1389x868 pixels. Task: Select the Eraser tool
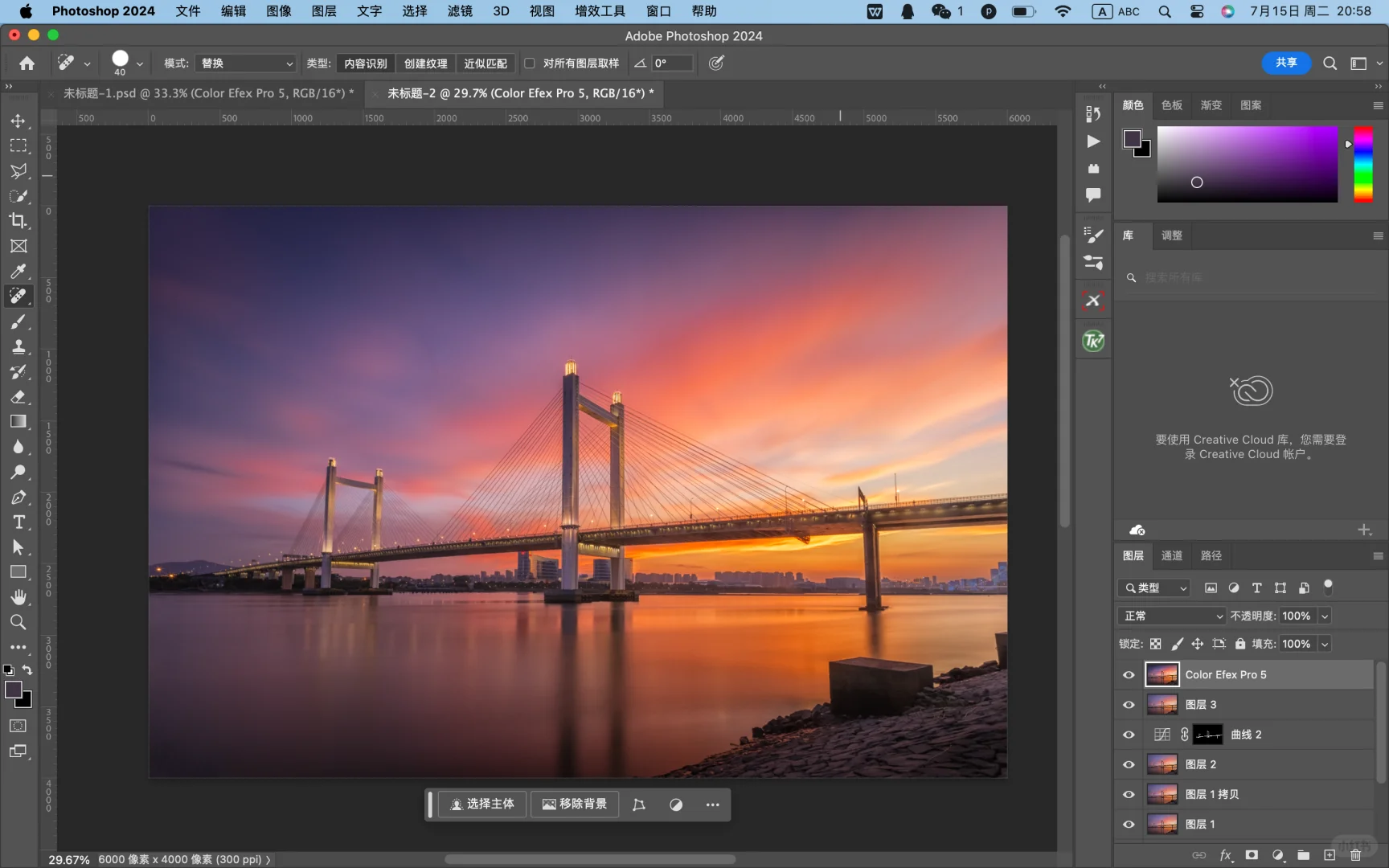coord(18,397)
